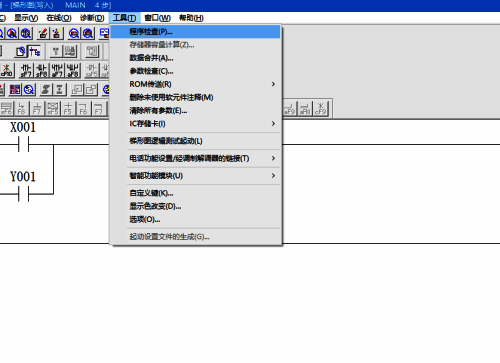500x363 pixels.
Task: Choose 程序检查(P) from Tools menu
Action: tap(195, 32)
